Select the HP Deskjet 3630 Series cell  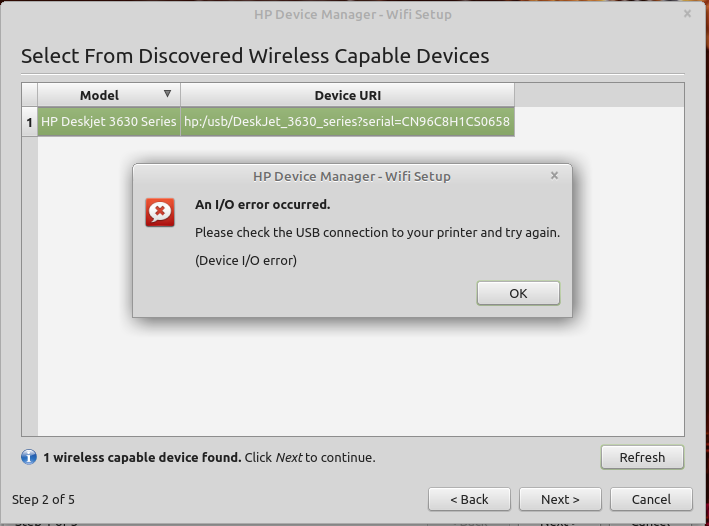pos(109,122)
